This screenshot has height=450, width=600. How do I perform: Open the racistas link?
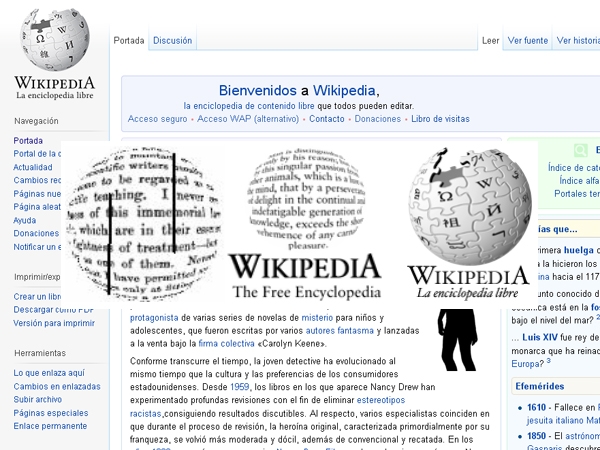click(x=146, y=414)
